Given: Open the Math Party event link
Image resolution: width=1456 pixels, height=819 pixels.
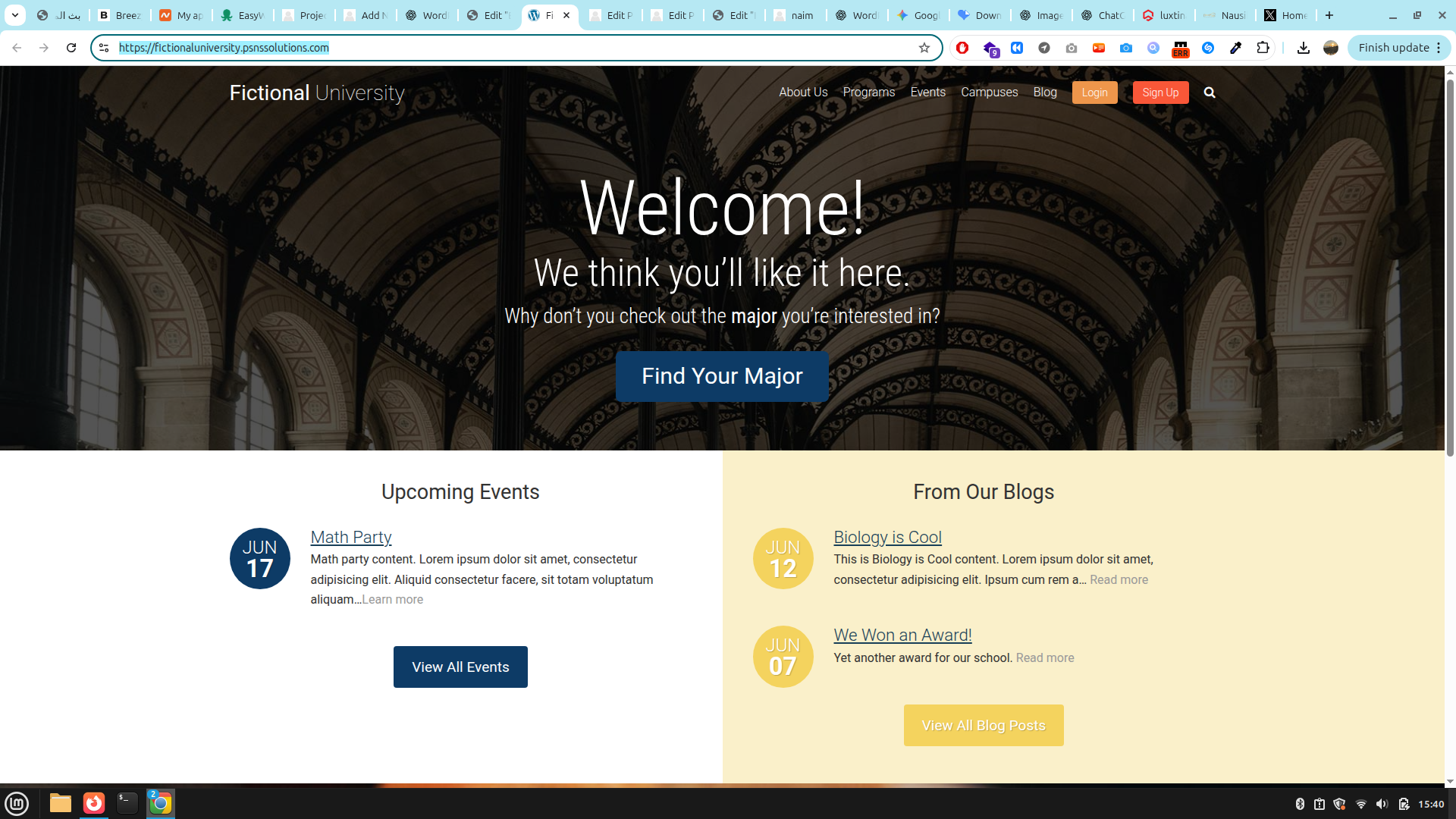Looking at the screenshot, I should click(350, 537).
